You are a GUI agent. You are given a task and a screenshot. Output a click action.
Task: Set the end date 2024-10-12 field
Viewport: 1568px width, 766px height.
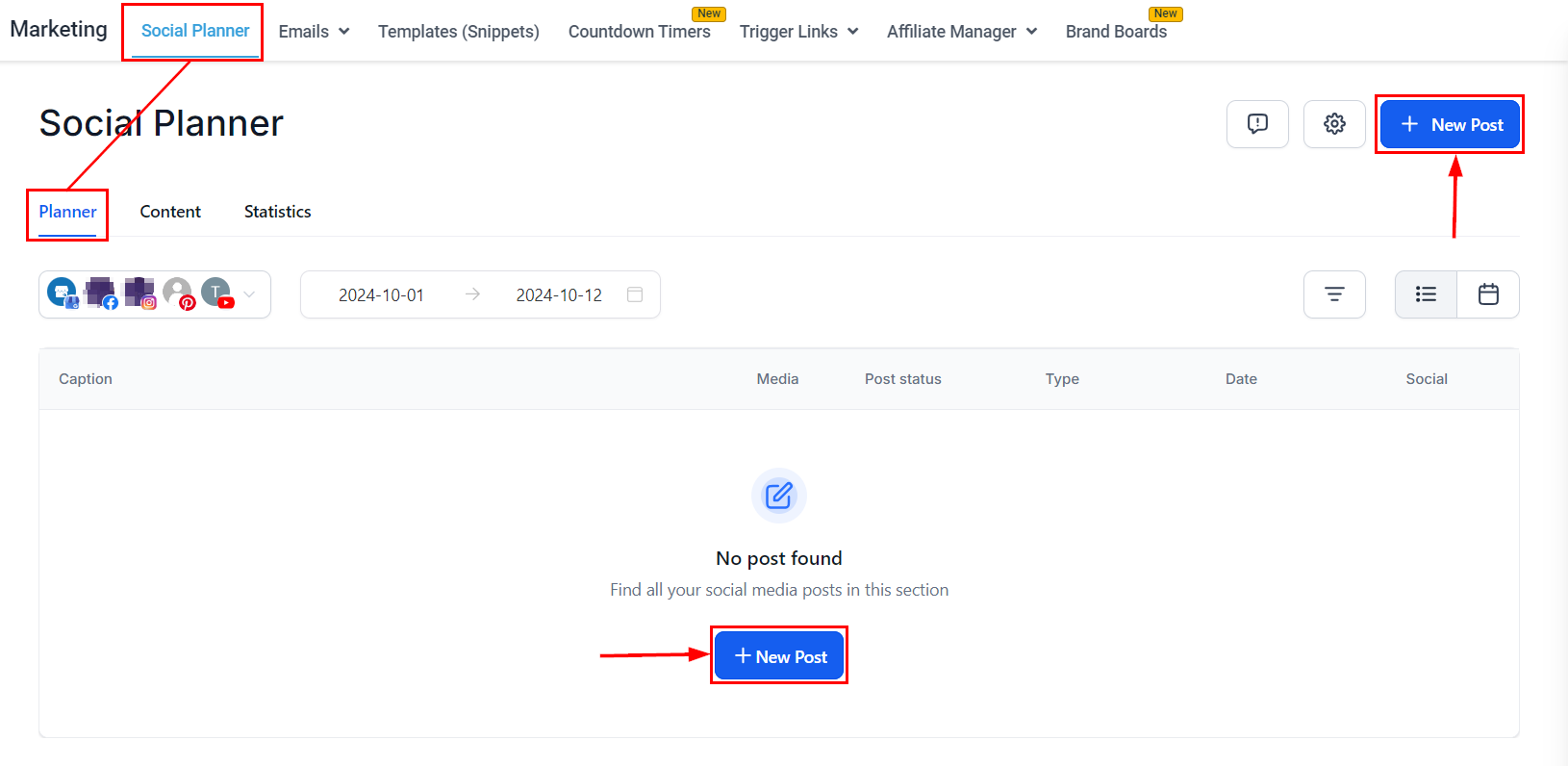559,295
